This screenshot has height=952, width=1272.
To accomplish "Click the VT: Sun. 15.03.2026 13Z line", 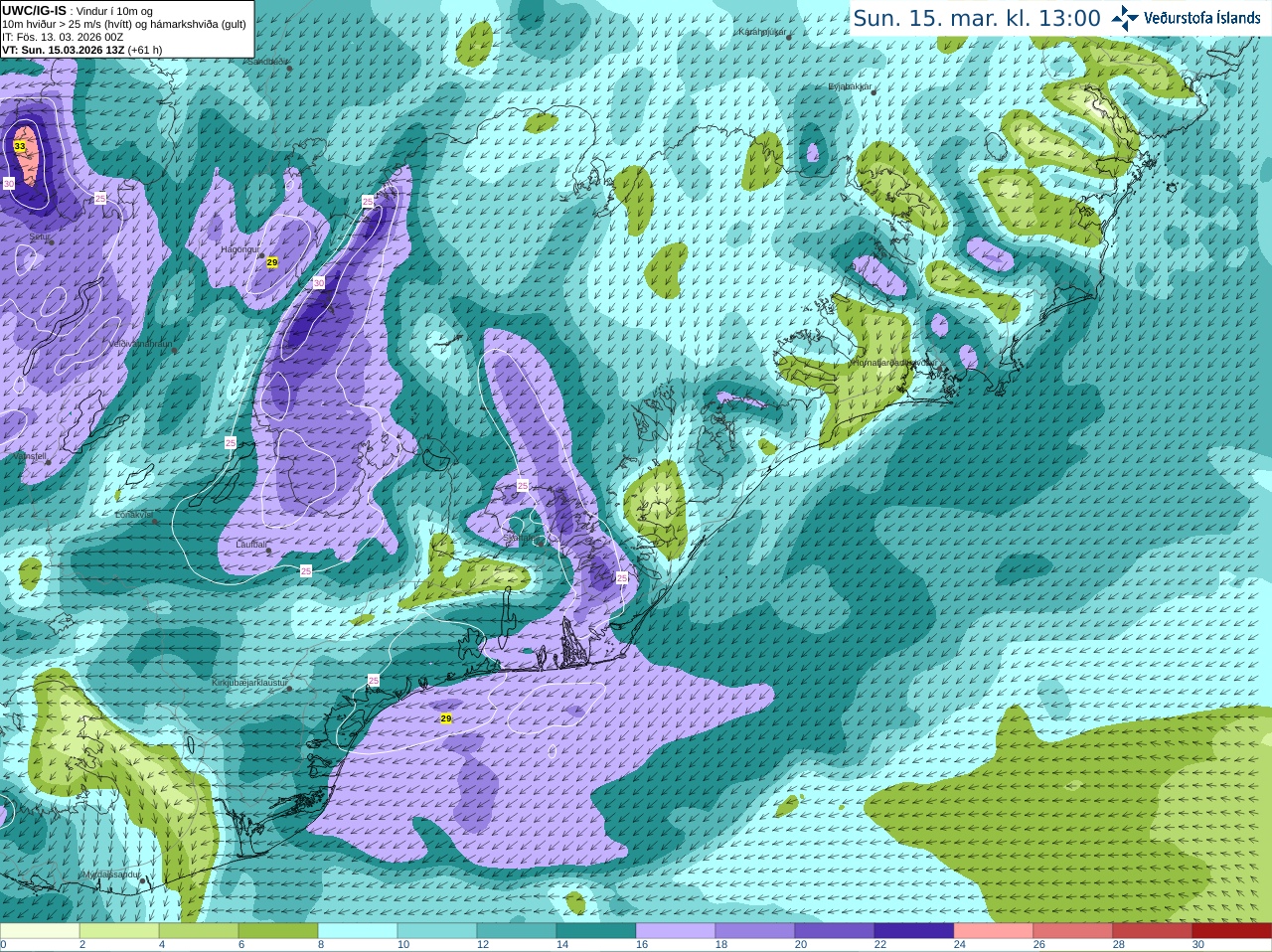I will tap(81, 50).
